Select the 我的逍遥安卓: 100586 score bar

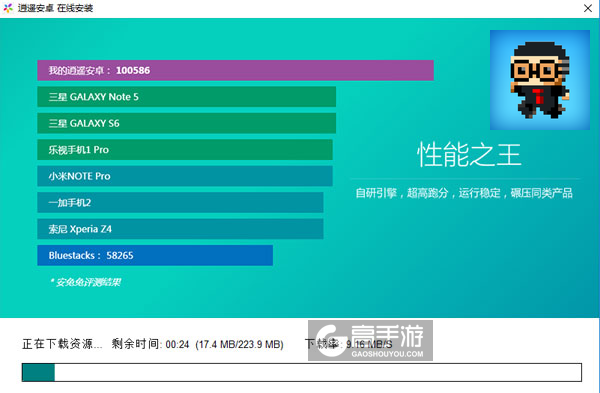235,70
